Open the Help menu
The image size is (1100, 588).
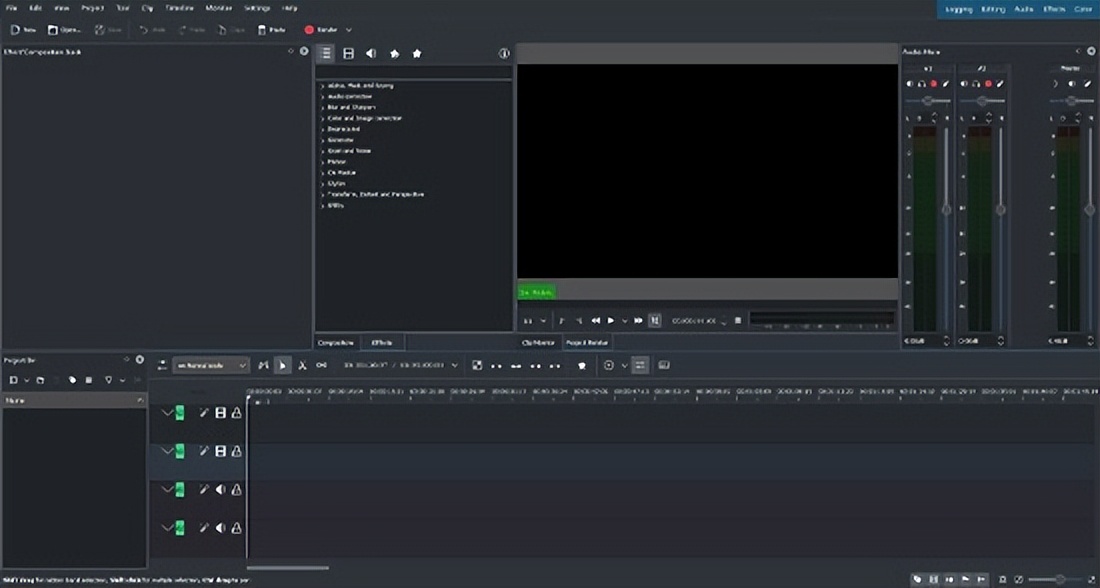click(289, 8)
